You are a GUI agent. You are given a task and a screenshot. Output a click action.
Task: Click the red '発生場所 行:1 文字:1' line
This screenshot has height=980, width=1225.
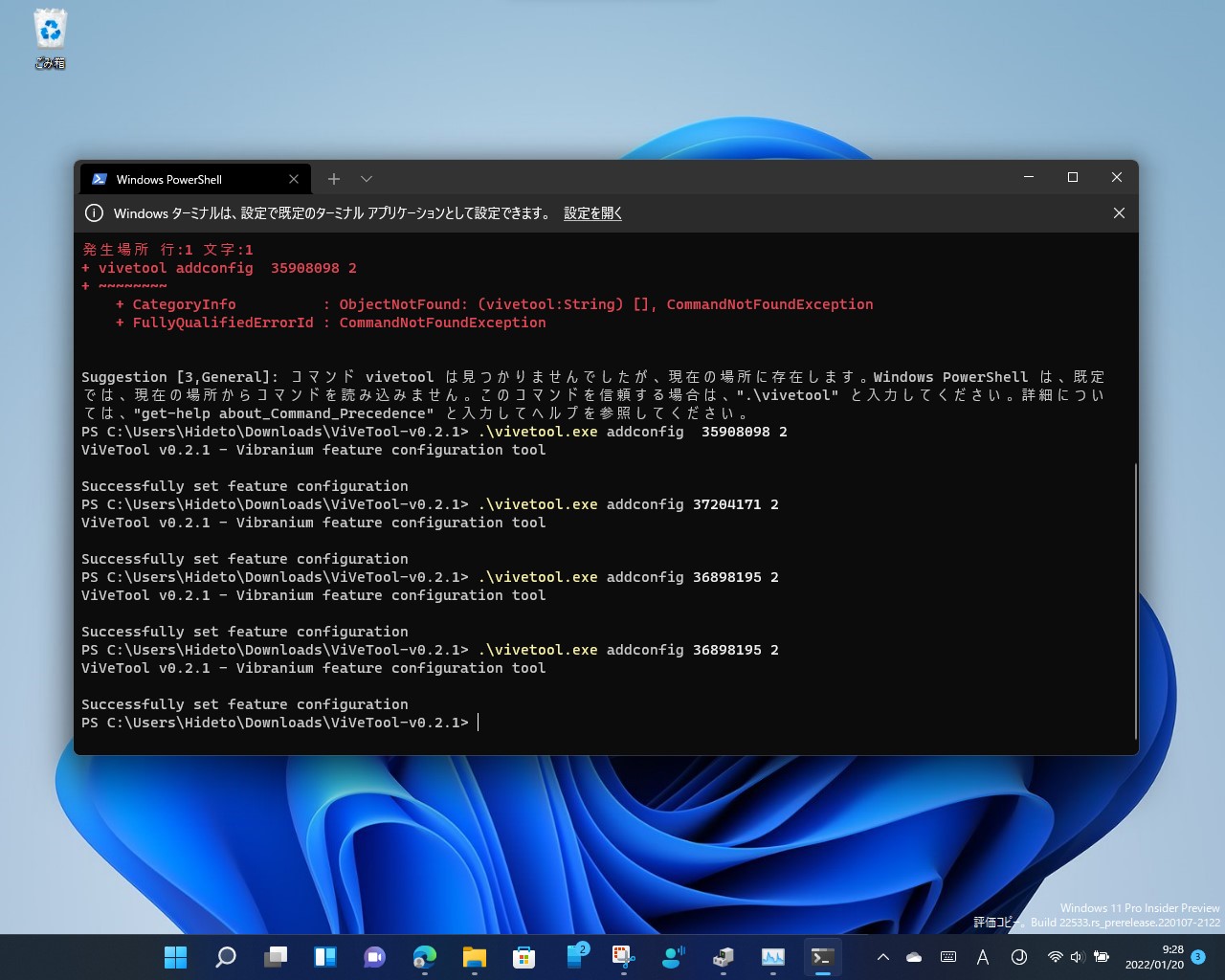pyautogui.click(x=167, y=250)
